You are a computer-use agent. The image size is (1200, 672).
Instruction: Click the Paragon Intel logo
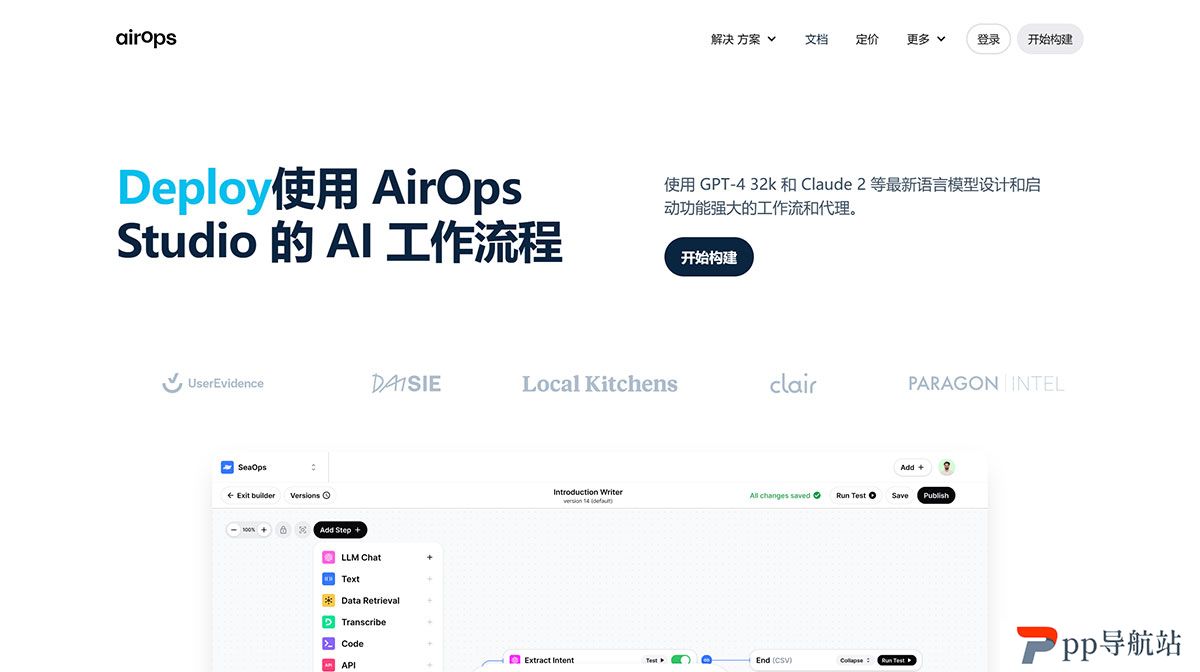click(986, 383)
